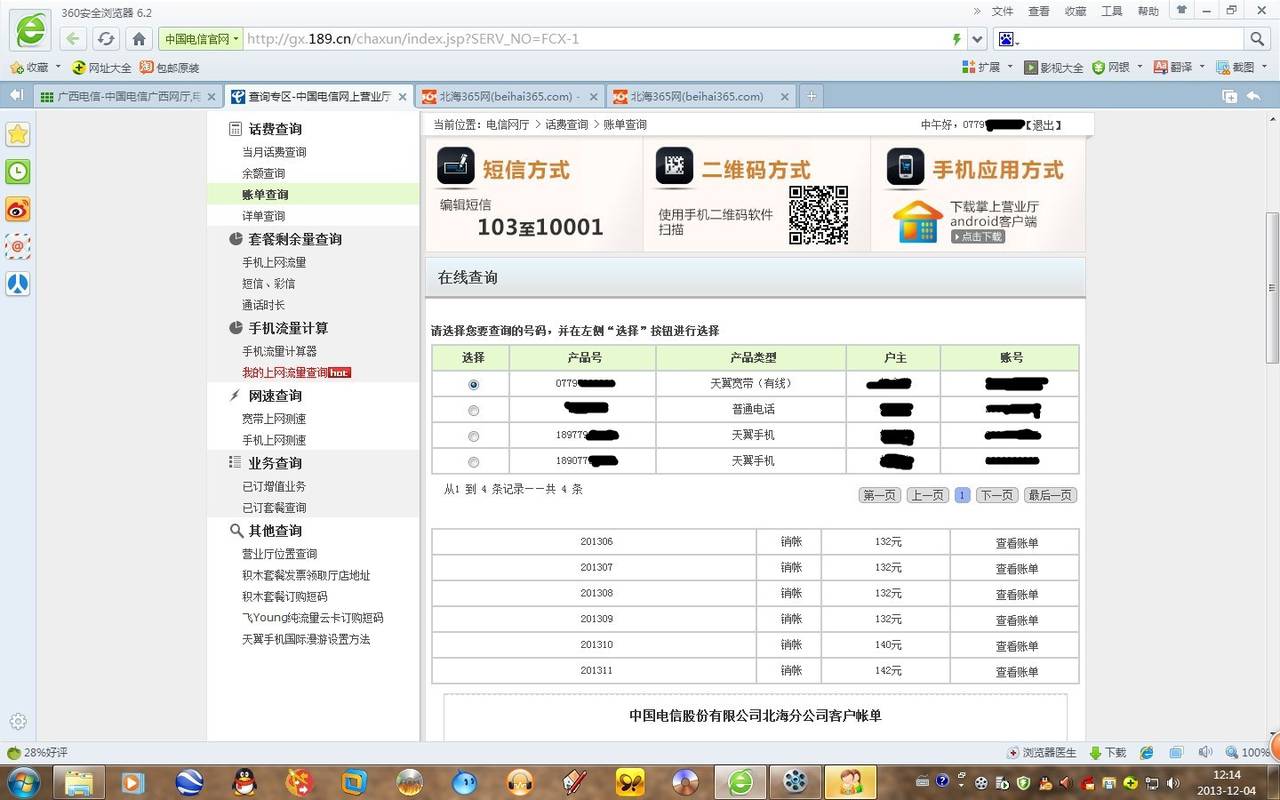This screenshot has width=1280, height=800.
Task: Click 退出 to log out
Action: pos(1043,125)
